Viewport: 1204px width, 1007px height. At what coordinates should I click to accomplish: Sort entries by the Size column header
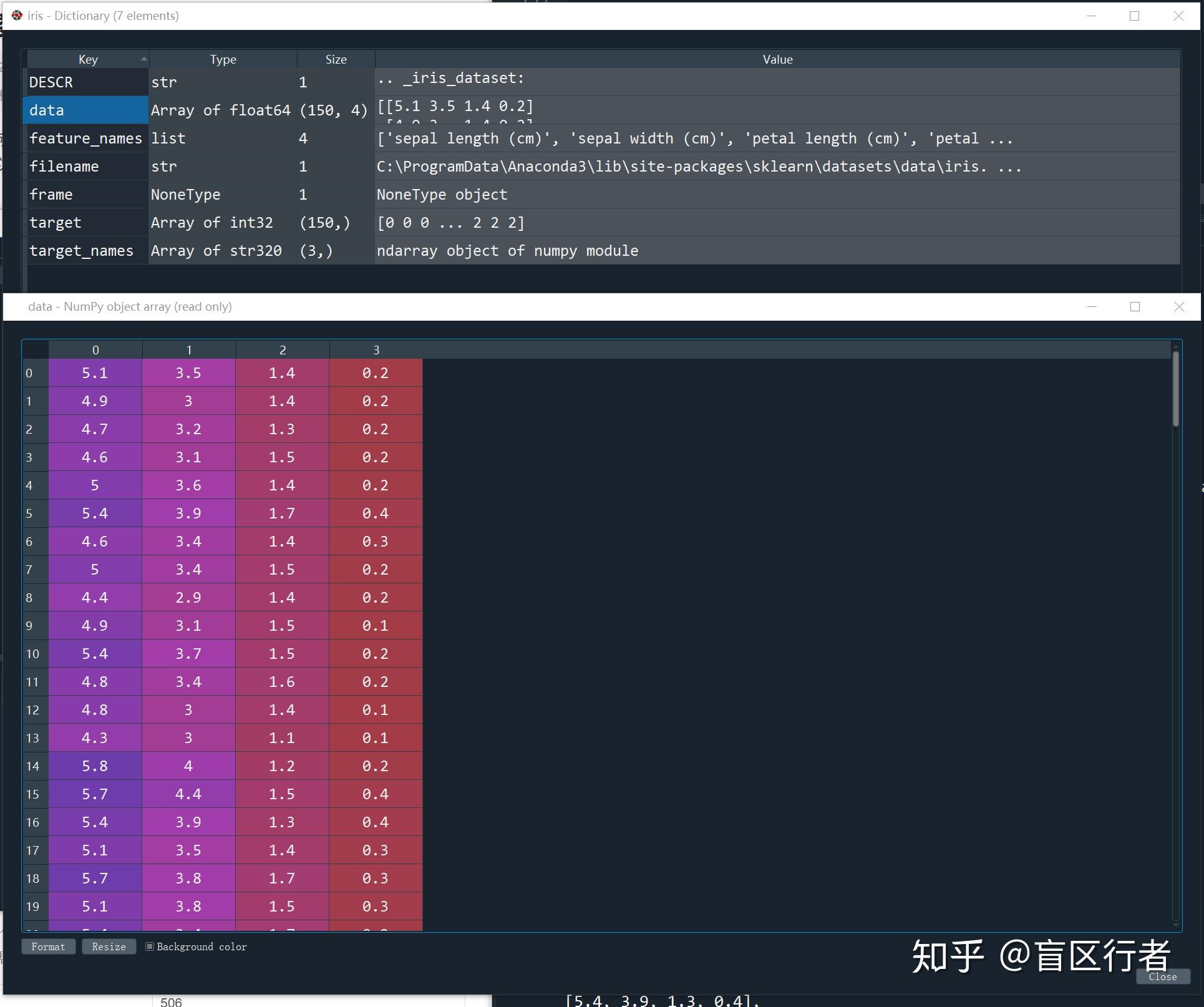(x=335, y=59)
